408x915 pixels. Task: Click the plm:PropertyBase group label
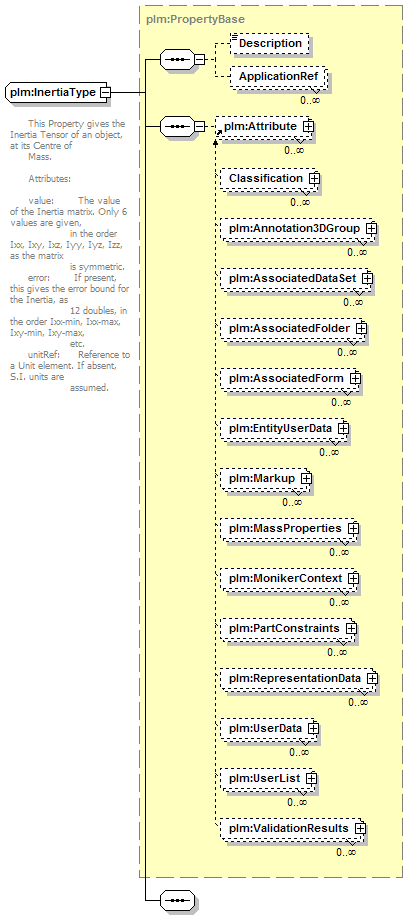[196, 19]
